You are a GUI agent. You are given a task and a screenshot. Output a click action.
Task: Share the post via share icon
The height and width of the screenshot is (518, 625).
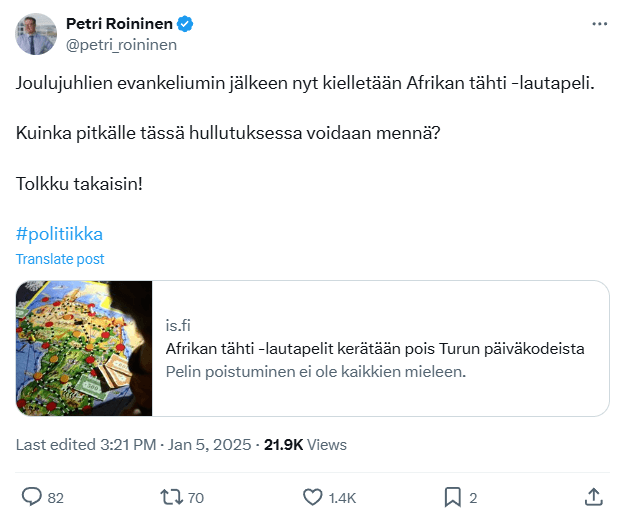pos(592,497)
